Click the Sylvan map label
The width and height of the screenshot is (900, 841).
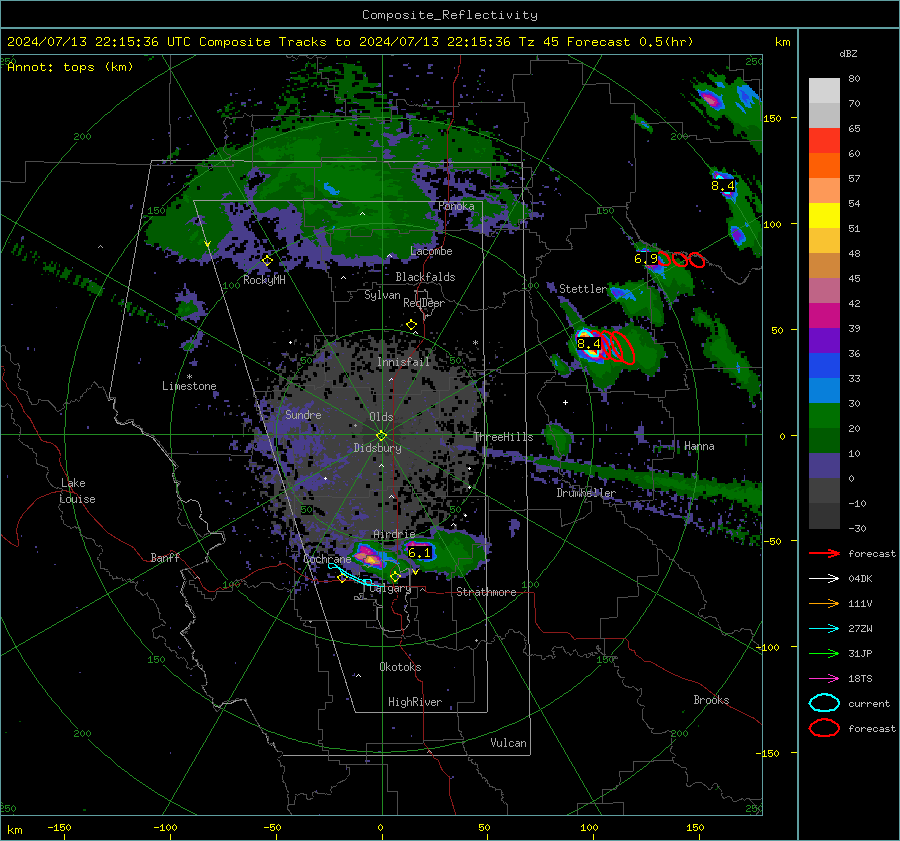382,295
